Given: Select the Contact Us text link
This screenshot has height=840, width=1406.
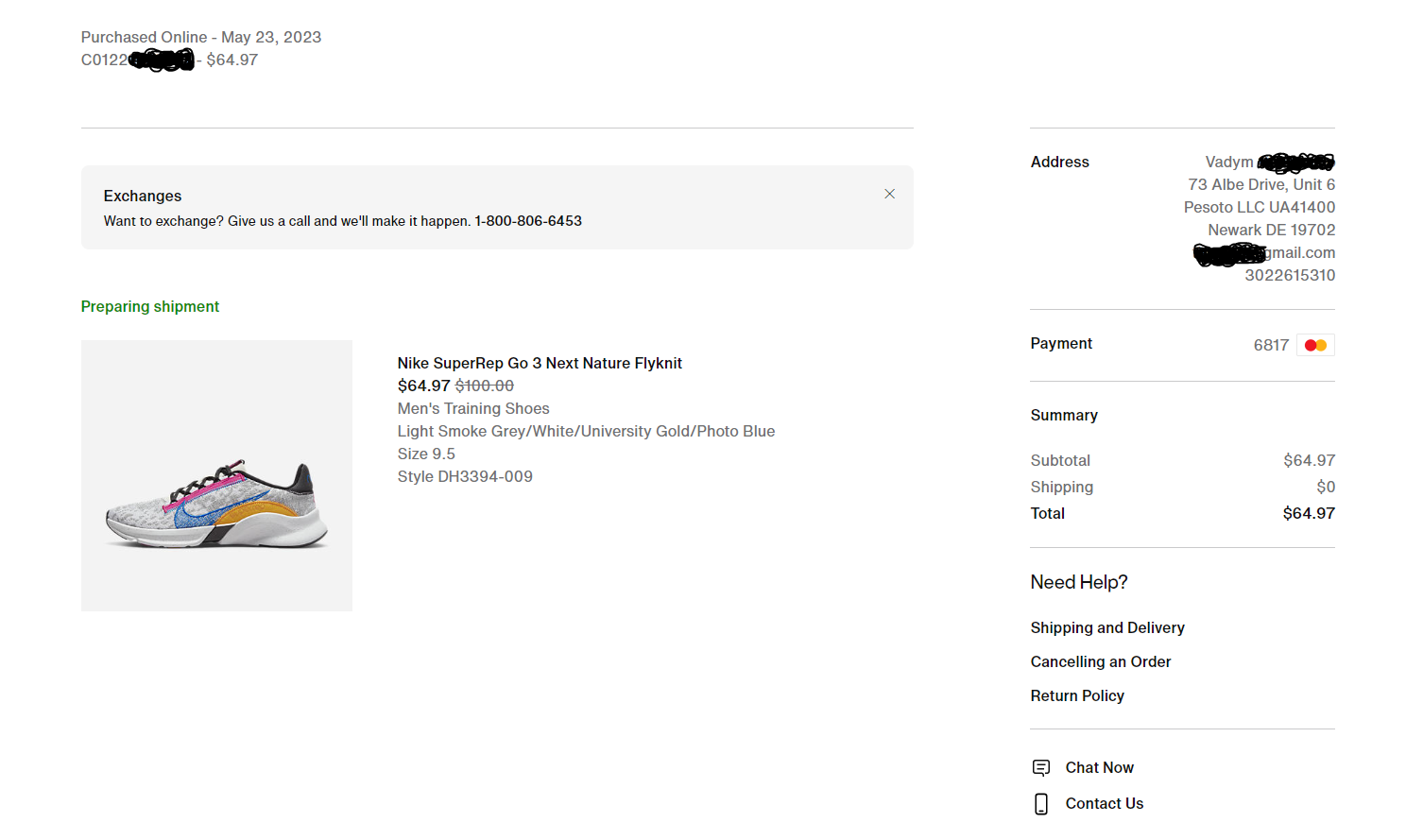Looking at the screenshot, I should click(1105, 803).
